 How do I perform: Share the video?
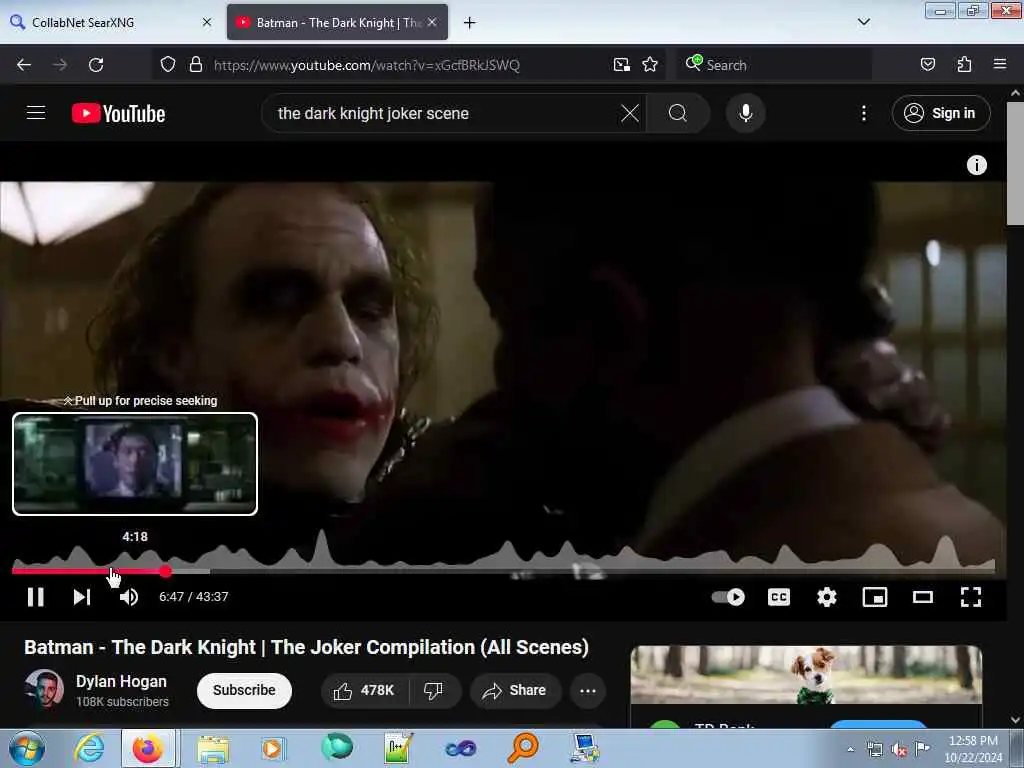(515, 690)
